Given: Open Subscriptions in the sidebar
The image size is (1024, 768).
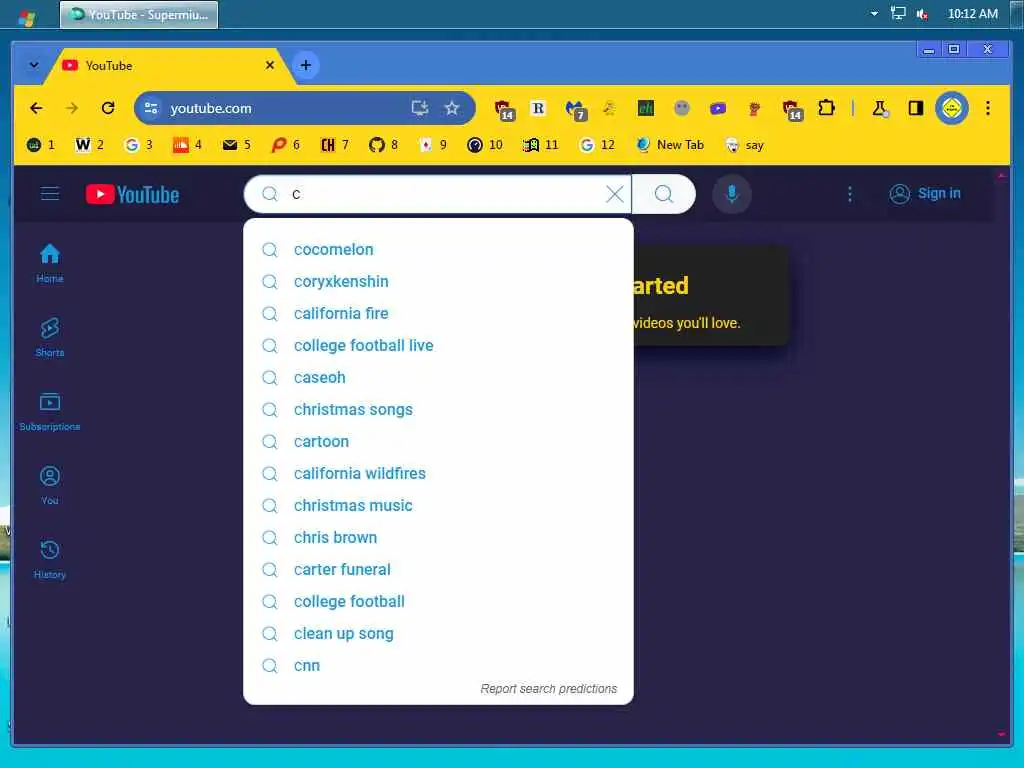Looking at the screenshot, I should pyautogui.click(x=50, y=411).
